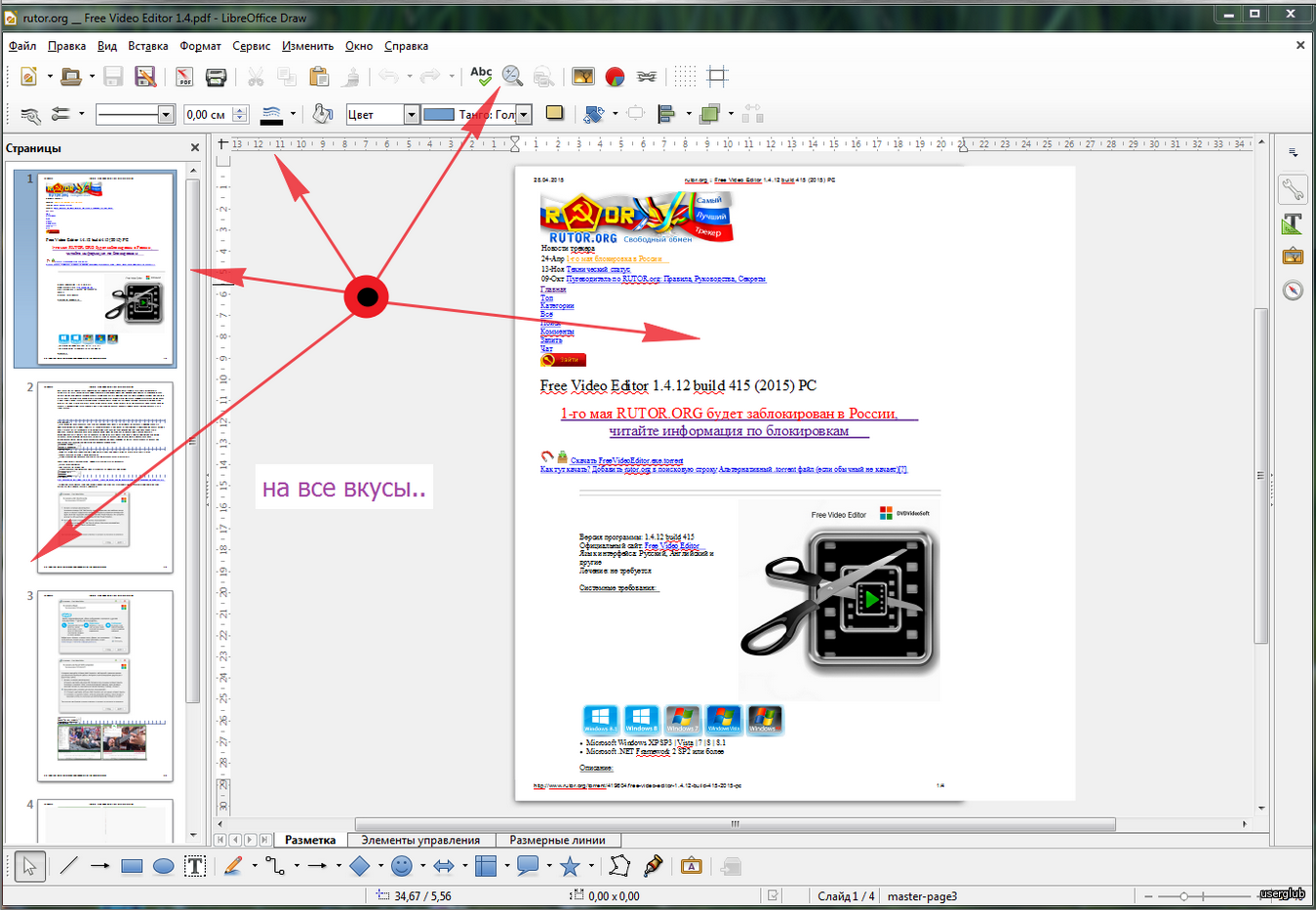Create a new document with New icon
This screenshot has width=1316, height=910.
pyautogui.click(x=28, y=76)
